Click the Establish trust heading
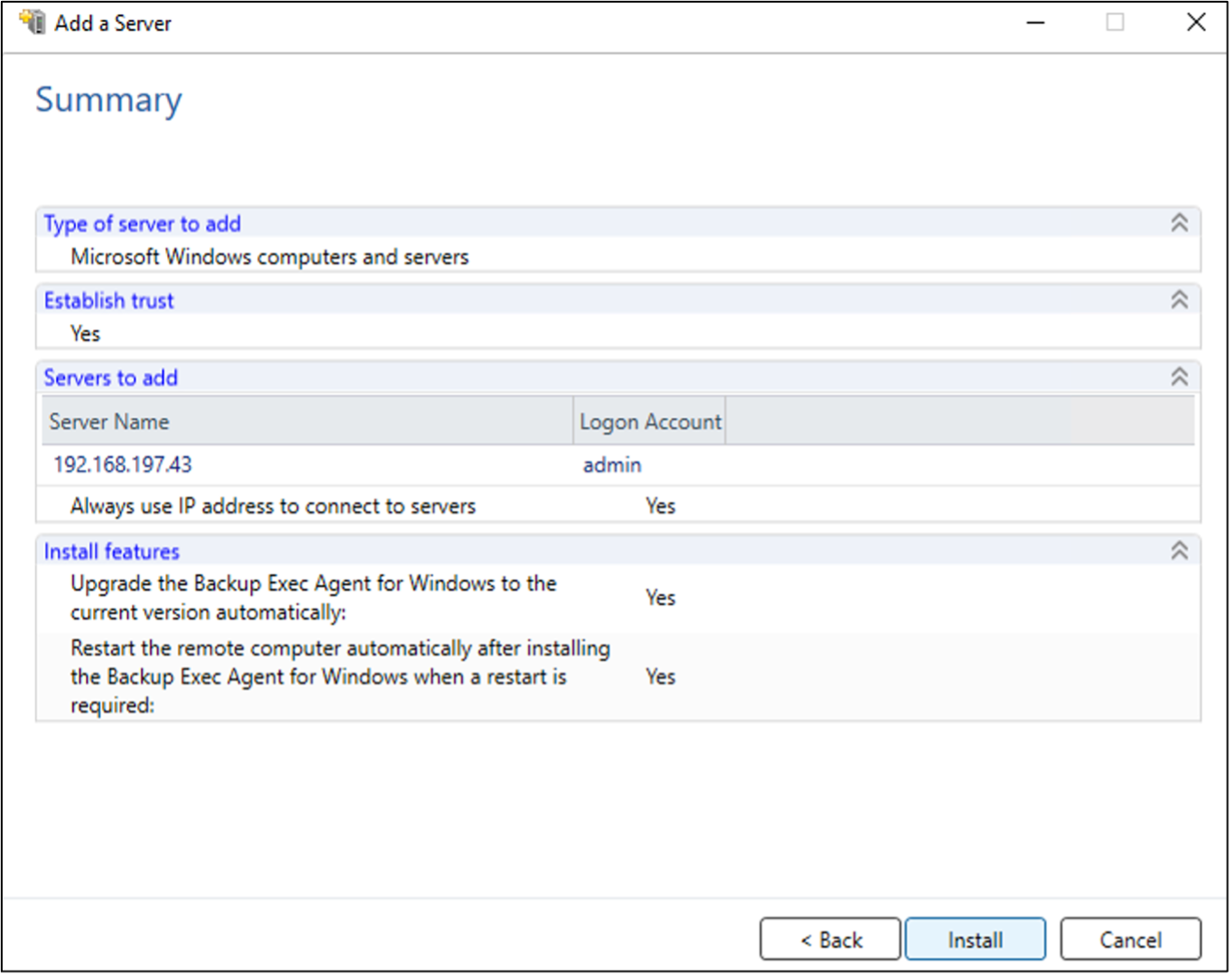This screenshot has width=1232, height=976. [109, 301]
